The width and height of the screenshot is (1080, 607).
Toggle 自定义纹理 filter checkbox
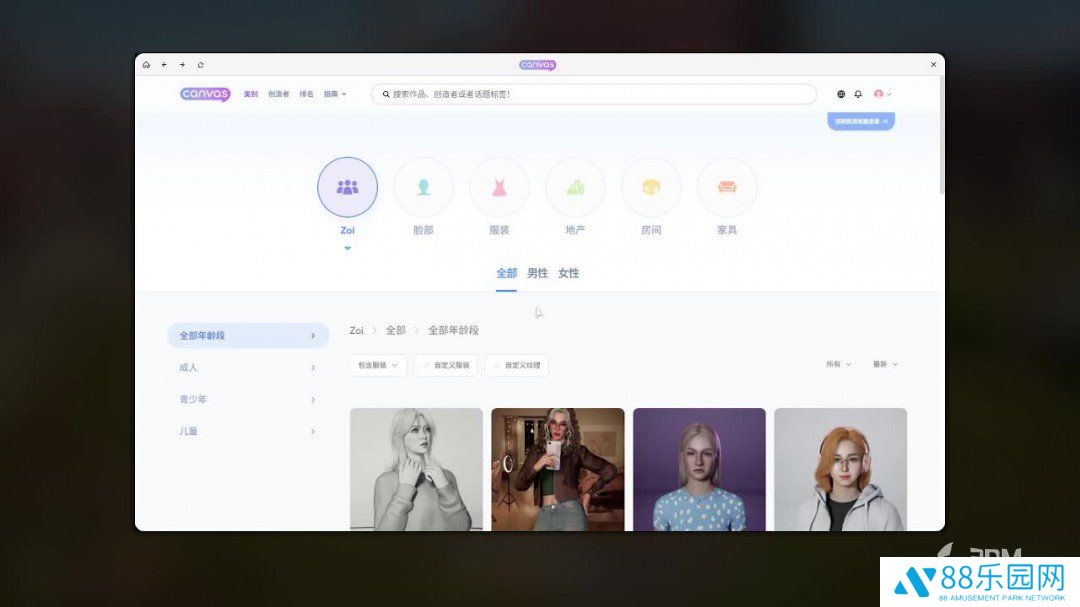pyautogui.click(x=517, y=365)
